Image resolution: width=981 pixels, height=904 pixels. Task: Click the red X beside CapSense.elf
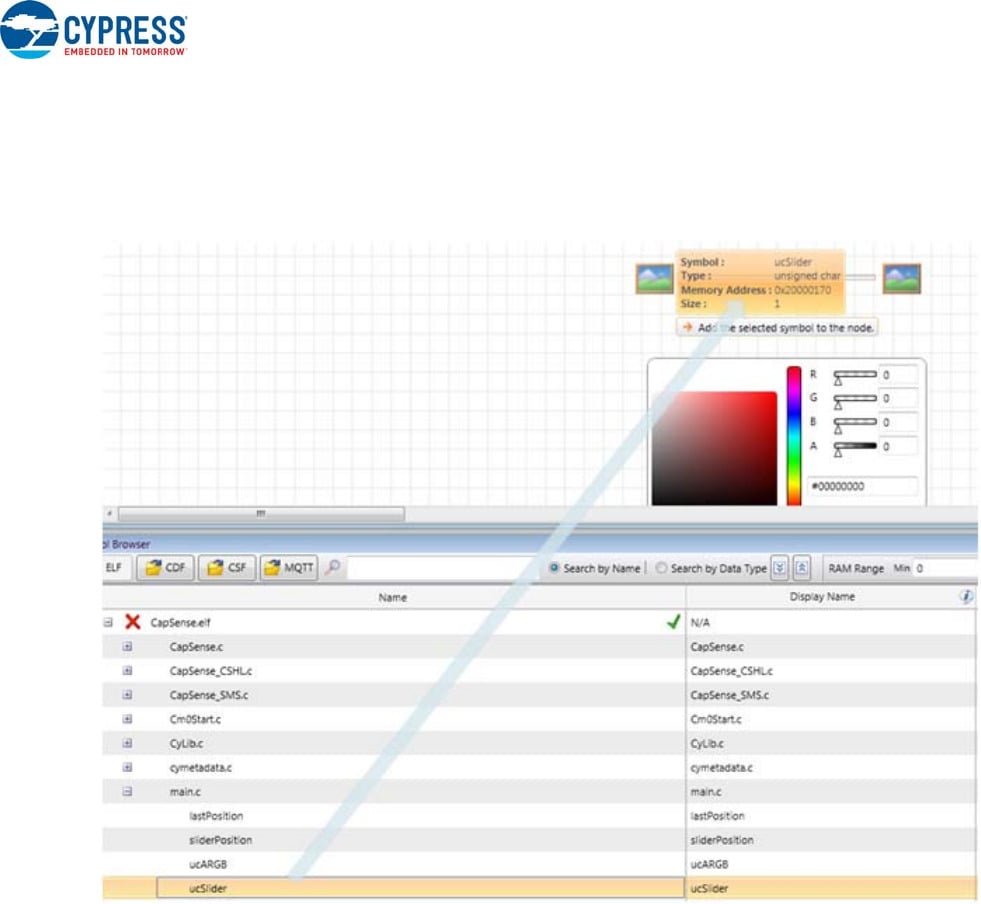click(x=132, y=622)
